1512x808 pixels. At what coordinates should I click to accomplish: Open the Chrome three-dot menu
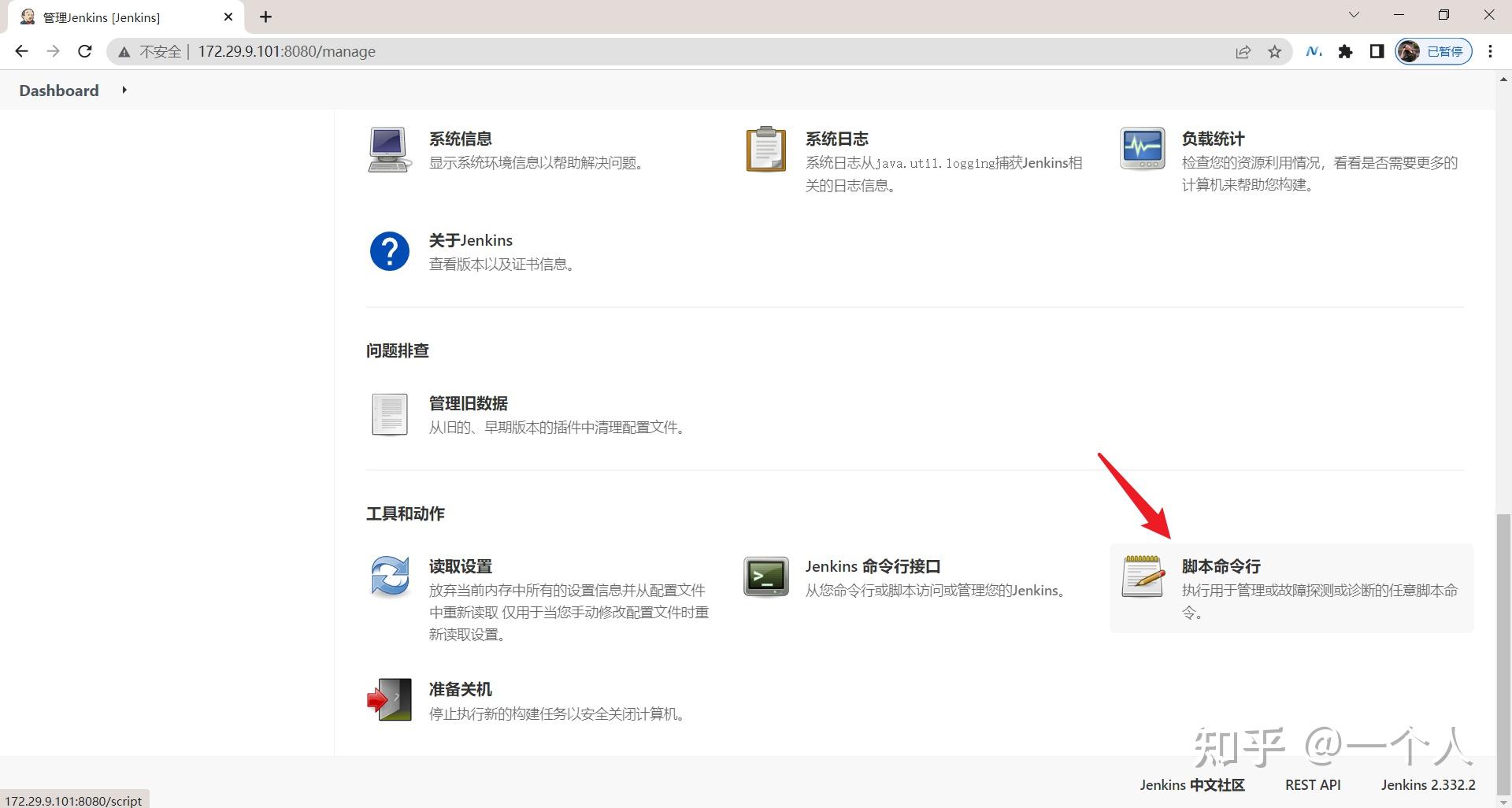coord(1490,51)
